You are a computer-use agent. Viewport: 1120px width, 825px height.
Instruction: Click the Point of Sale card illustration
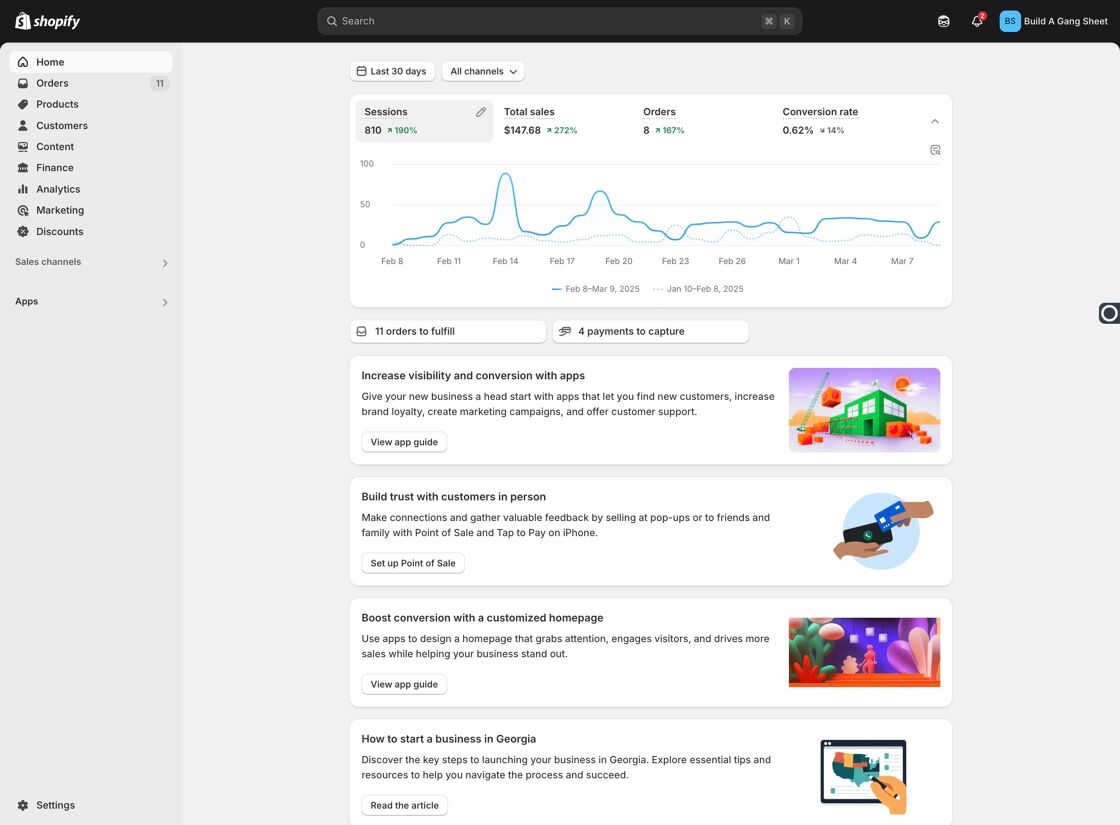(884, 531)
